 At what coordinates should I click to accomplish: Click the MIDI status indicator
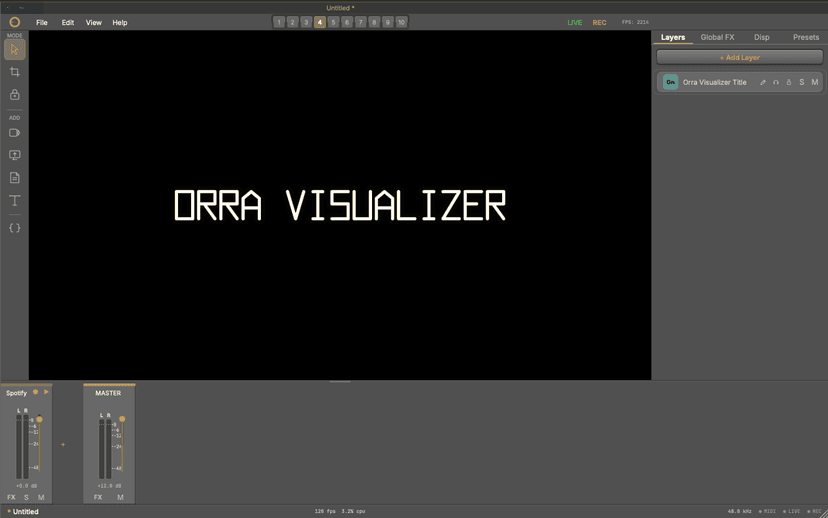coord(767,511)
